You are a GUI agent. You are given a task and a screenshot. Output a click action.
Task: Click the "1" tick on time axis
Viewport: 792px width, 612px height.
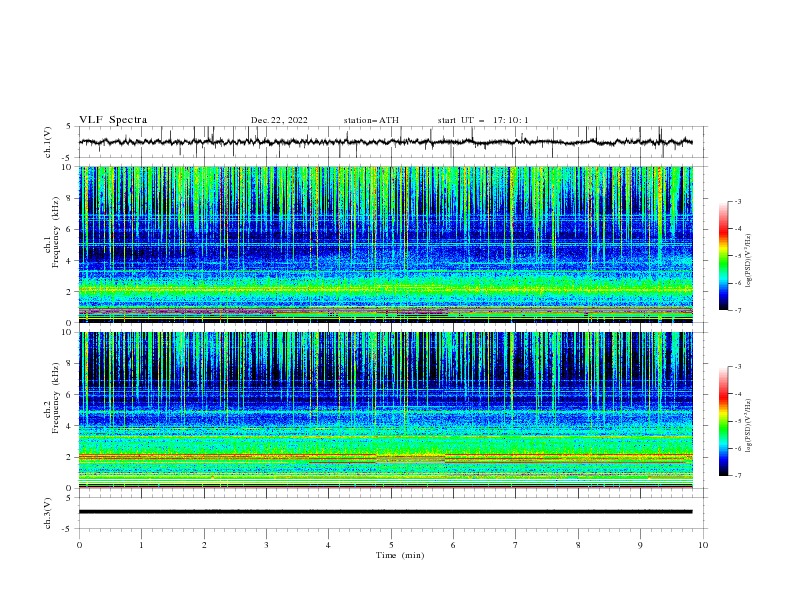(141, 545)
